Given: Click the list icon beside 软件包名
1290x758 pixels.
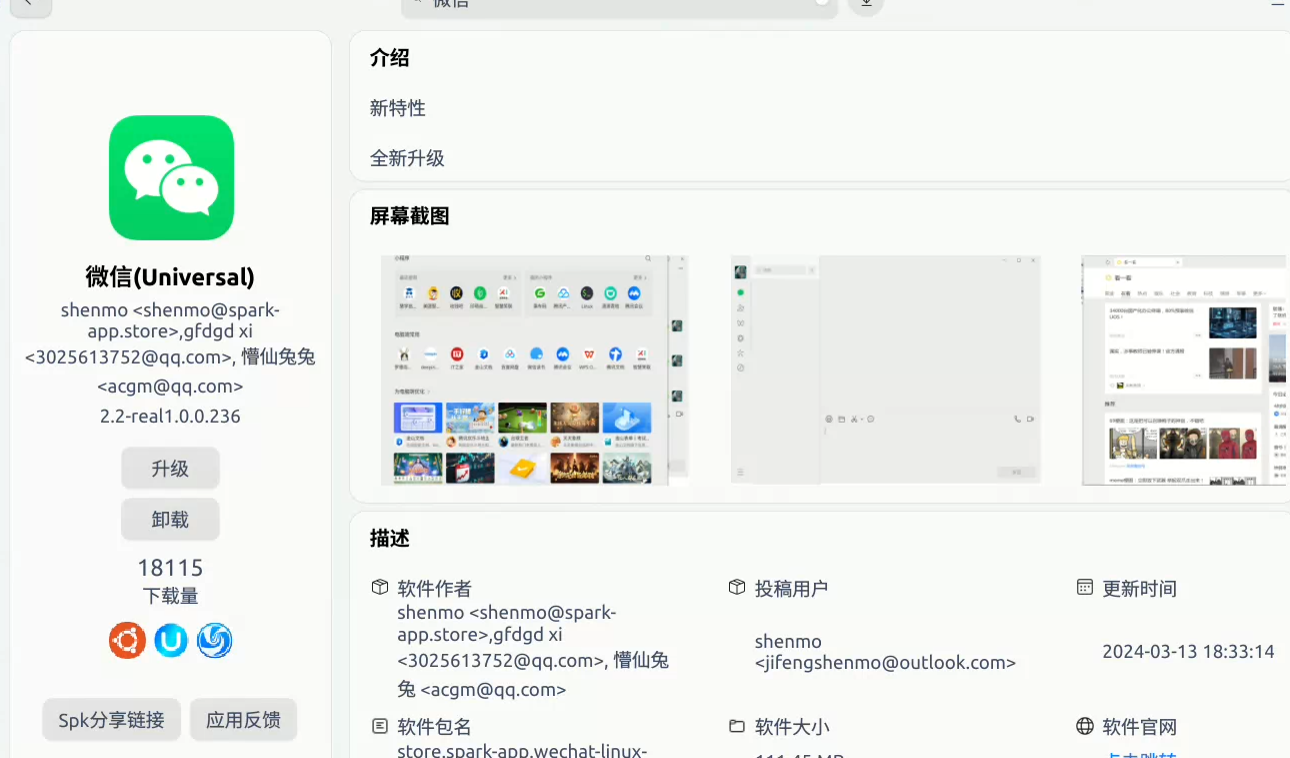Looking at the screenshot, I should (x=380, y=726).
